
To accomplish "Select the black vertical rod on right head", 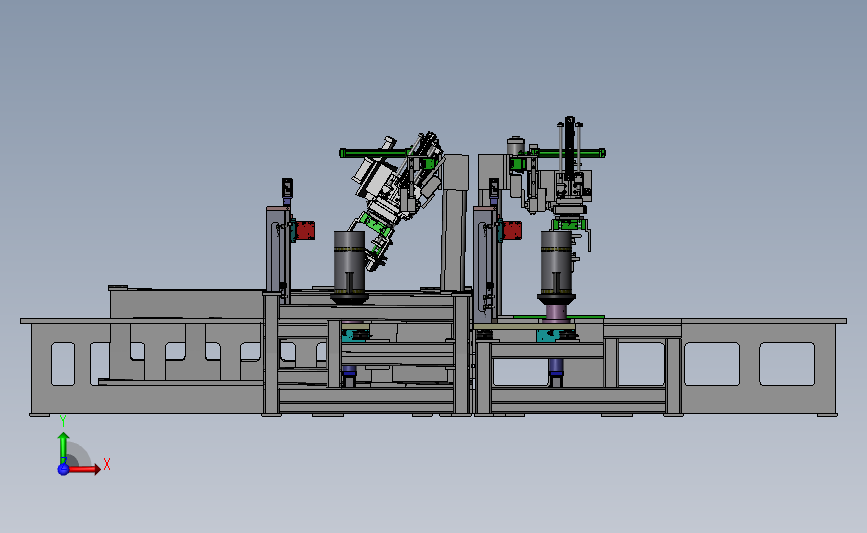I will click(x=570, y=147).
